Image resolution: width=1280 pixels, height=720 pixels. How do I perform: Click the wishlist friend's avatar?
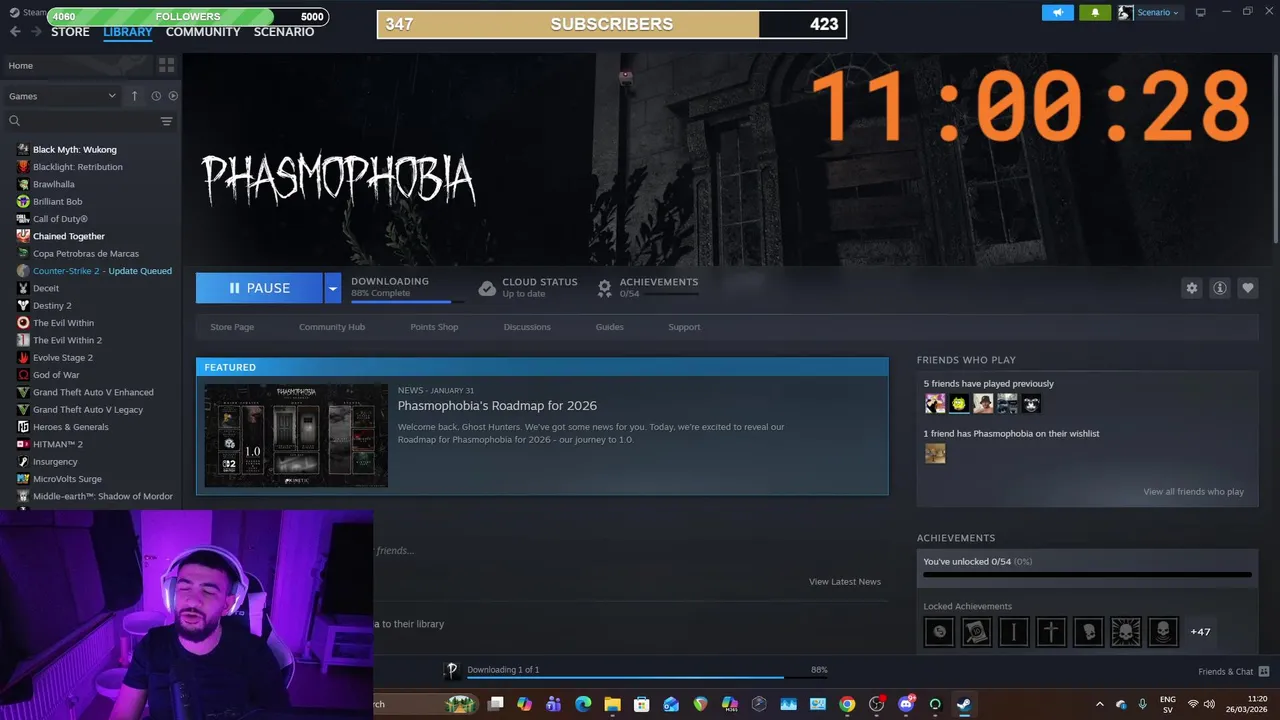click(935, 453)
